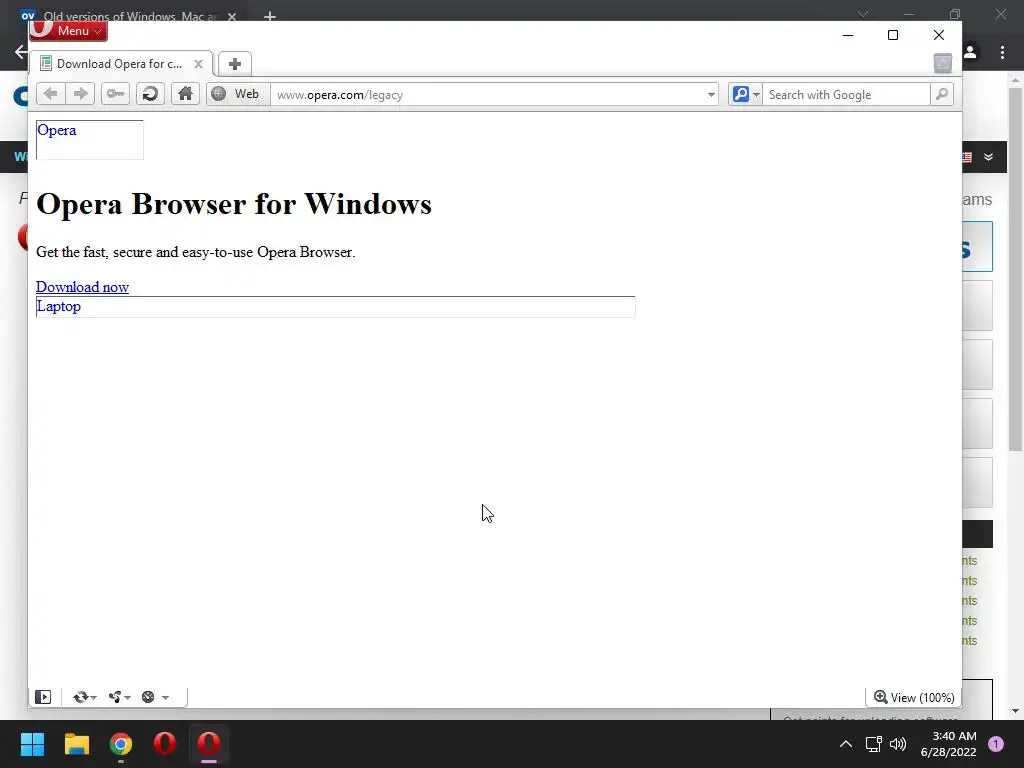
Task: Close the Opera legacy window
Action: [938, 35]
